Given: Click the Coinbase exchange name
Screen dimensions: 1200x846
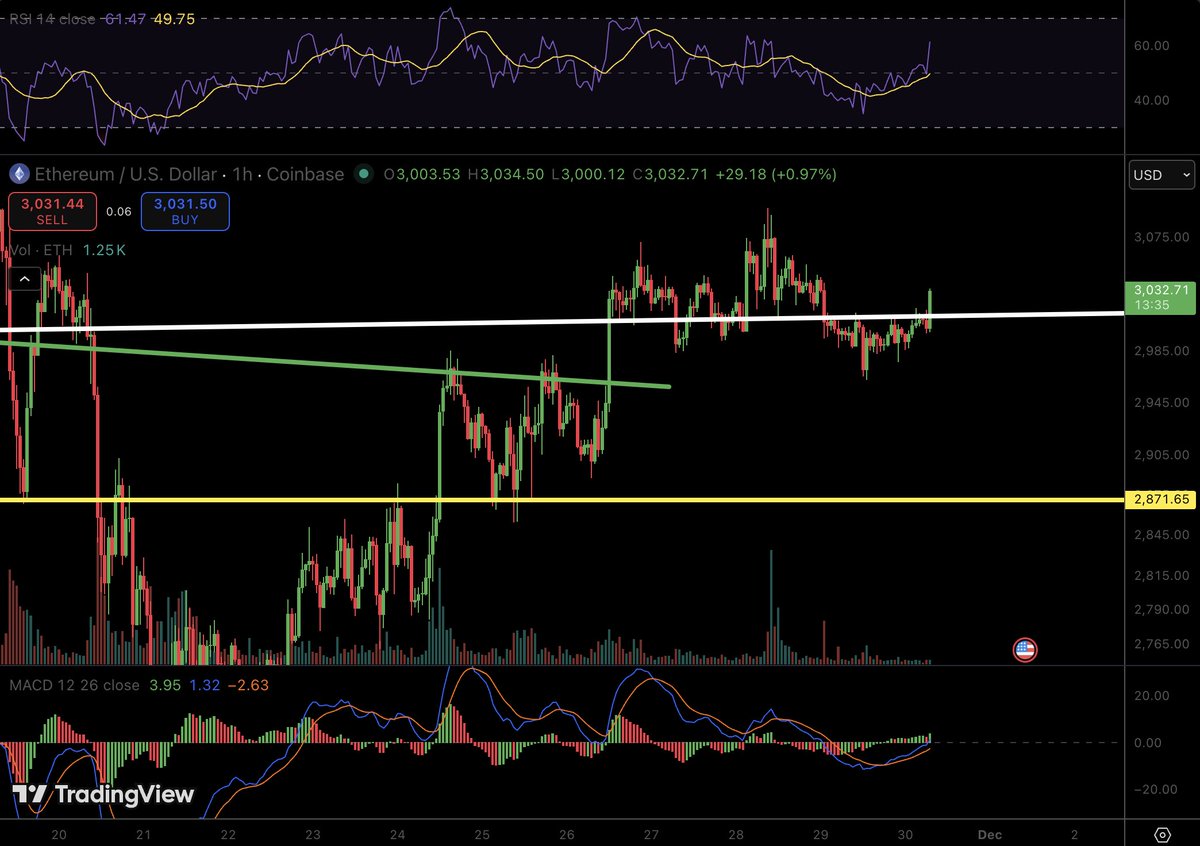Looking at the screenshot, I should click(x=303, y=174).
